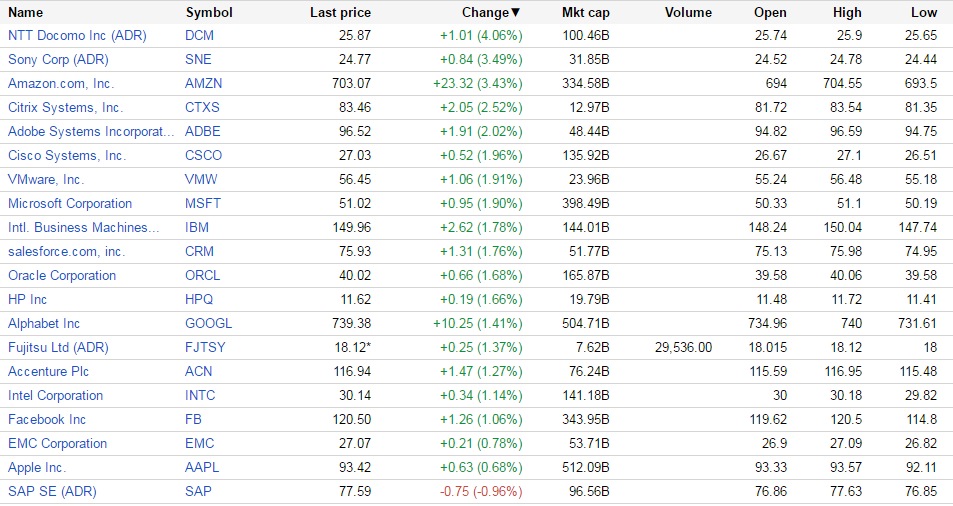953x506 pixels.
Task: Open the Intel Corporation link
Action: pos(55,395)
